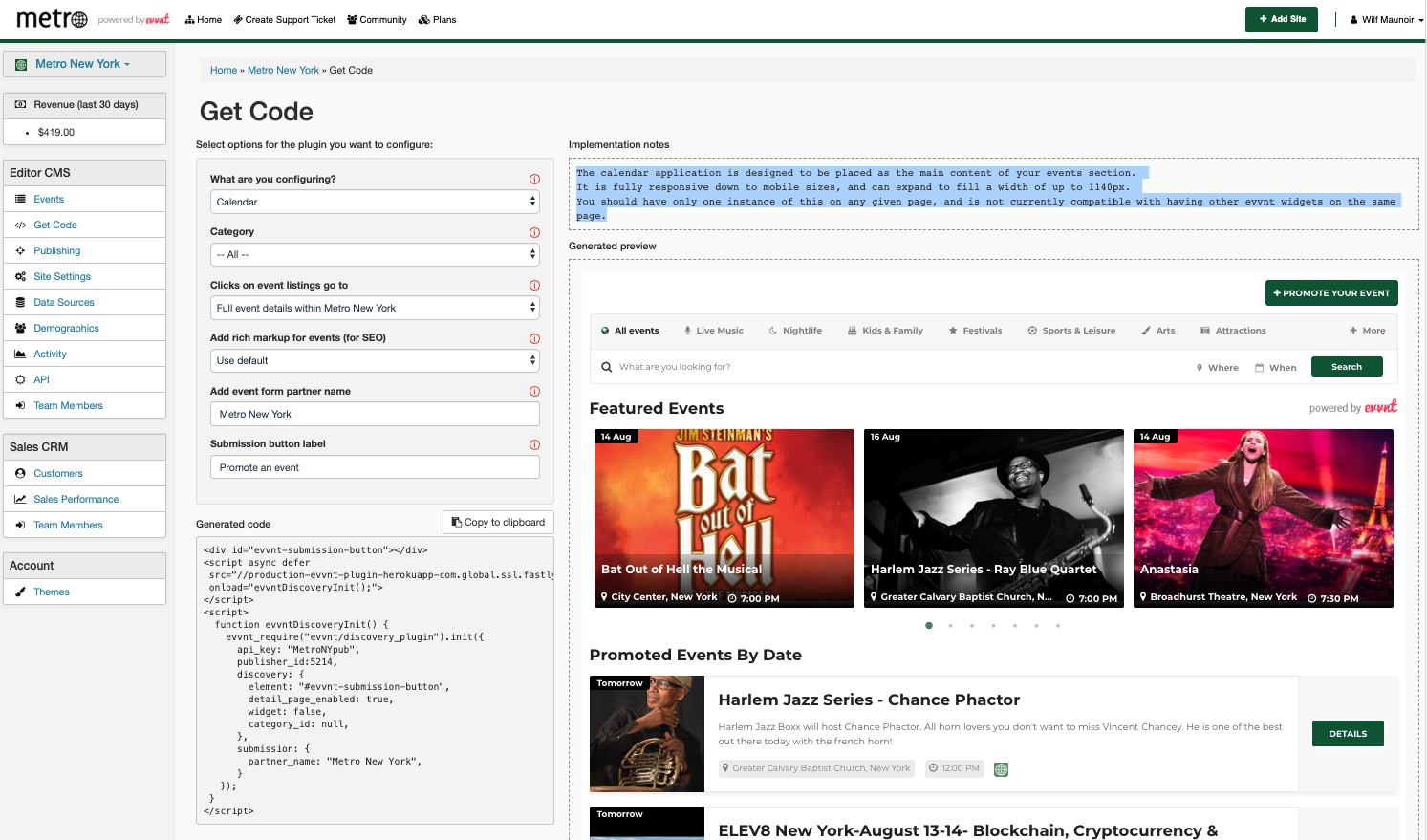Viewport: 1427px width, 840px height.
Task: Click the API icon in the sidebar
Action: click(x=20, y=379)
